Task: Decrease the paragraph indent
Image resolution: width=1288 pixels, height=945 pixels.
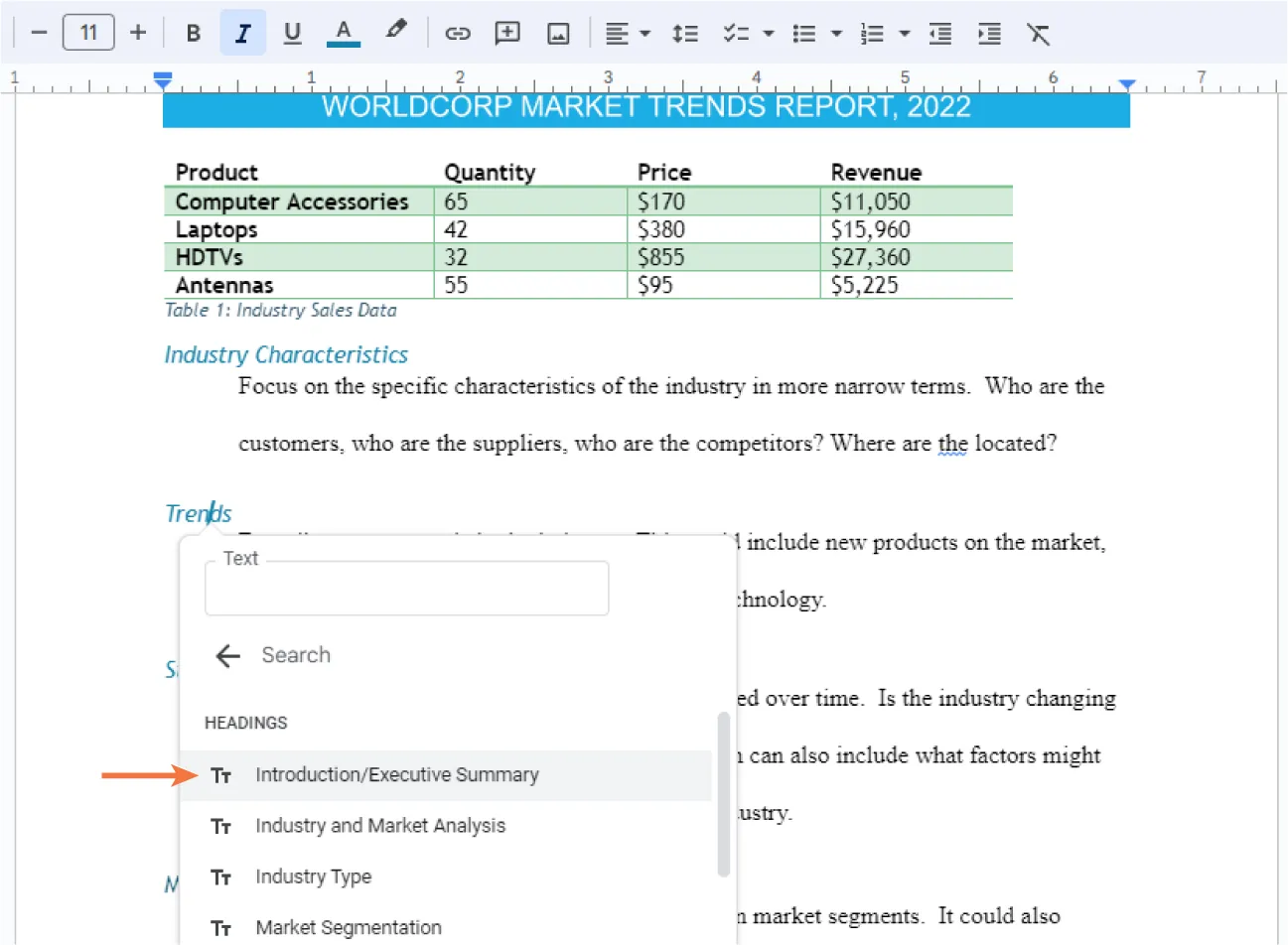Action: (939, 33)
